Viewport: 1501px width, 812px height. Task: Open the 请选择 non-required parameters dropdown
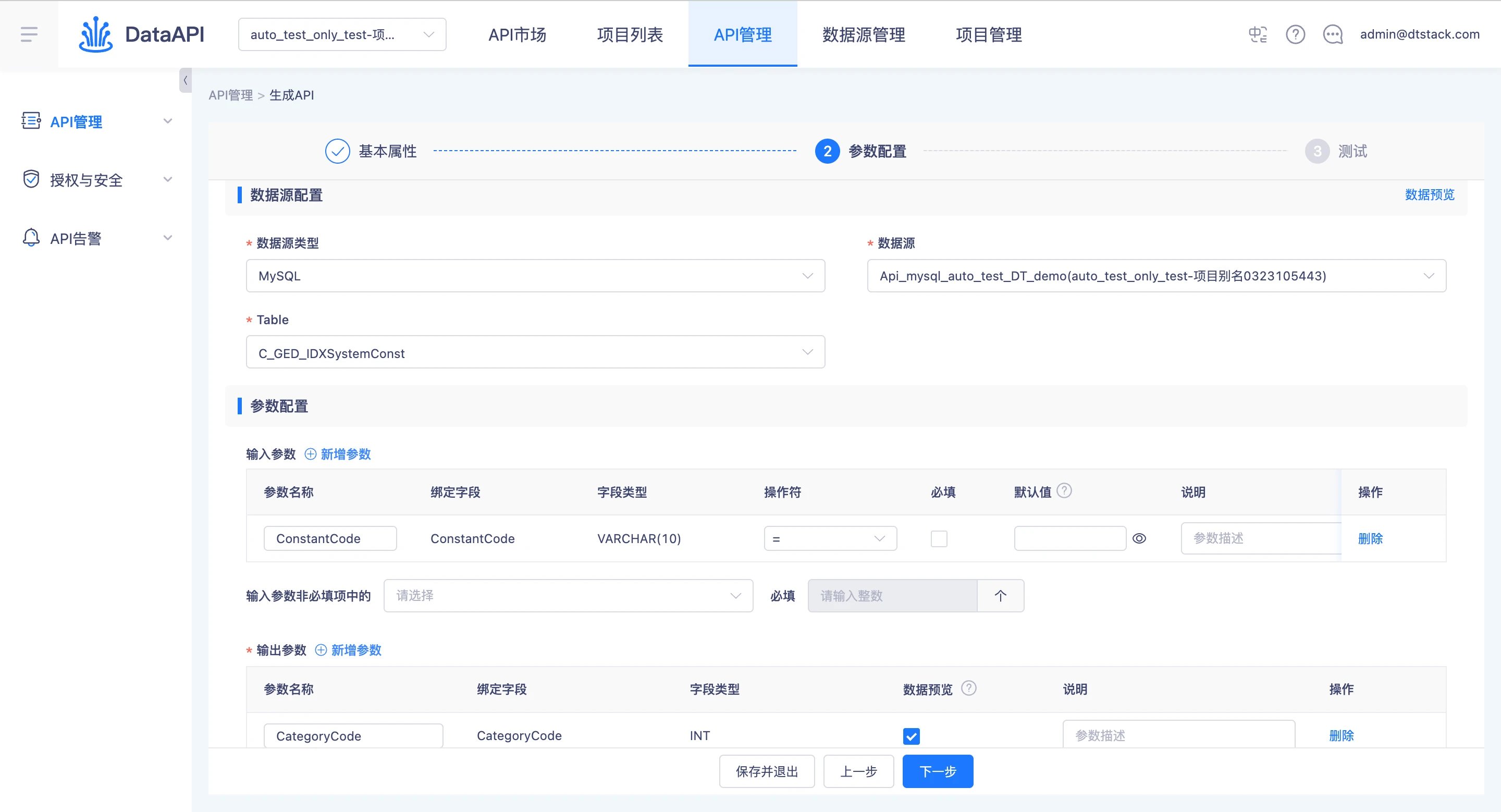click(x=568, y=595)
